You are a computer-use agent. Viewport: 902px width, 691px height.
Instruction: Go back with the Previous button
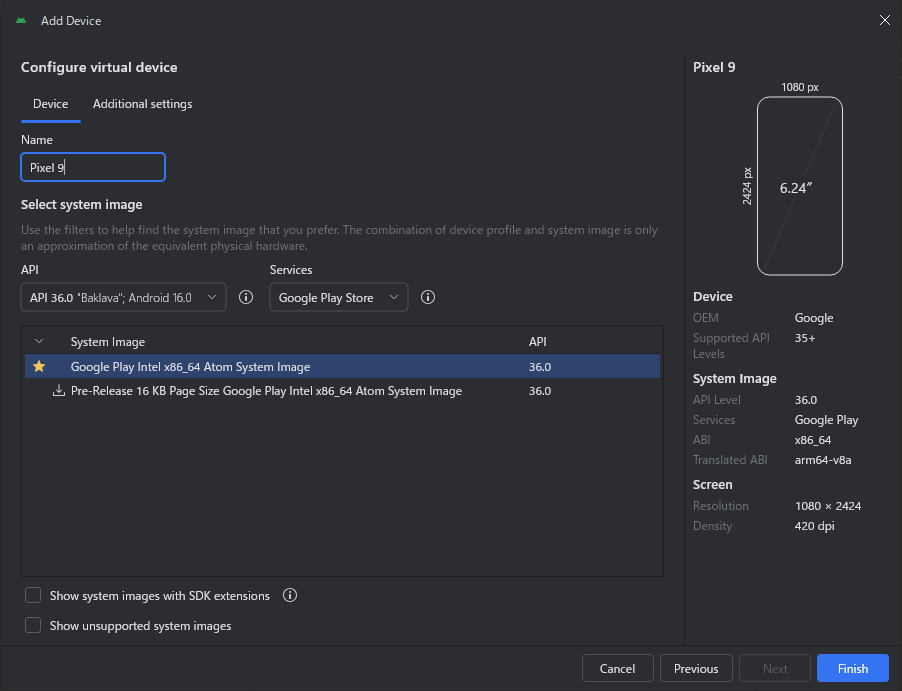(696, 669)
